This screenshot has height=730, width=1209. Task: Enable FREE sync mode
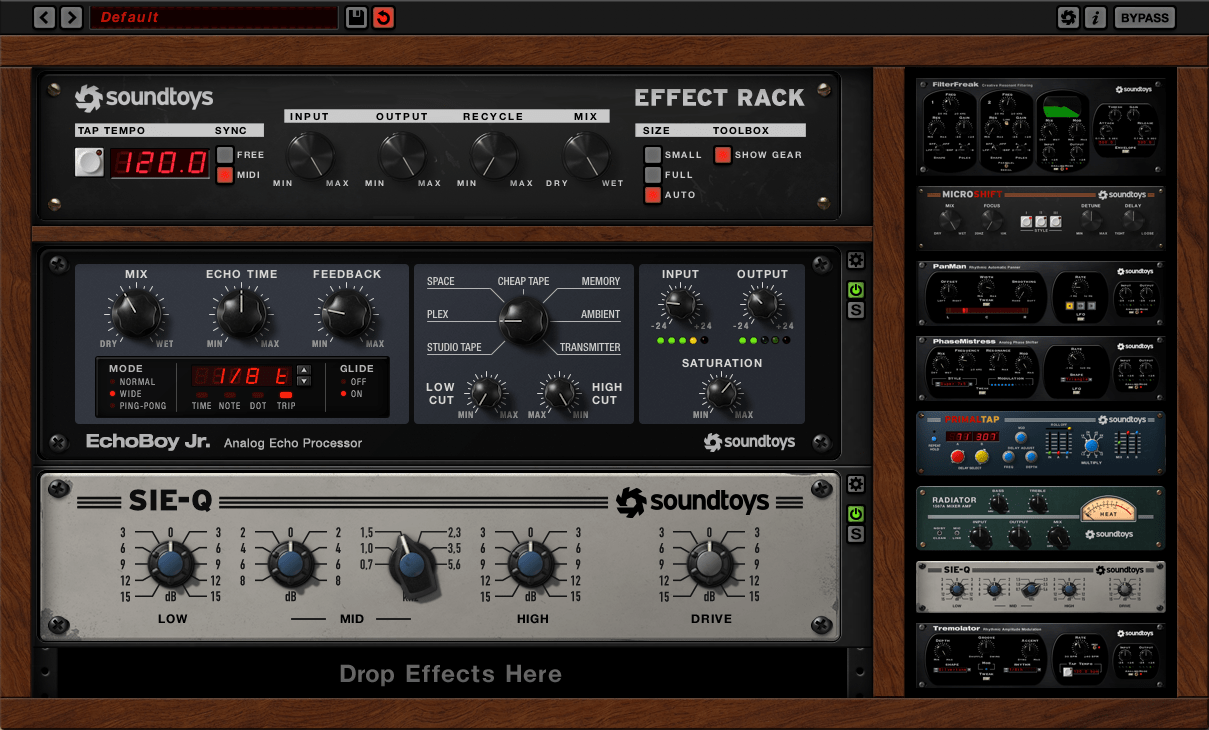coord(225,155)
